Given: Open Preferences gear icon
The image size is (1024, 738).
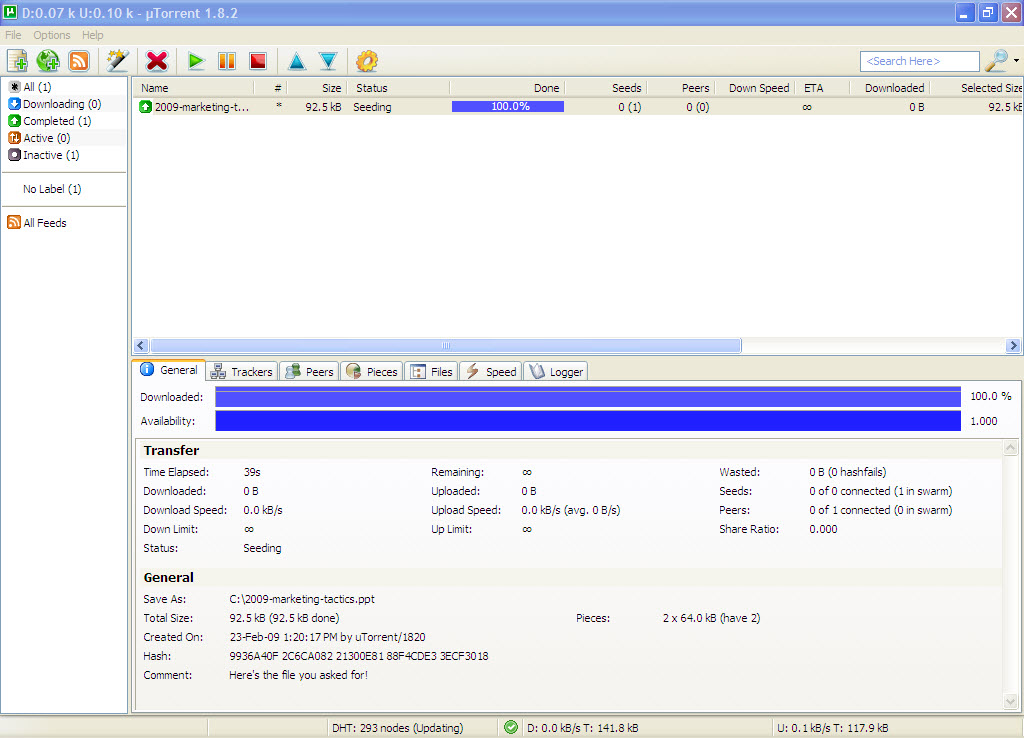Looking at the screenshot, I should tap(366, 61).
